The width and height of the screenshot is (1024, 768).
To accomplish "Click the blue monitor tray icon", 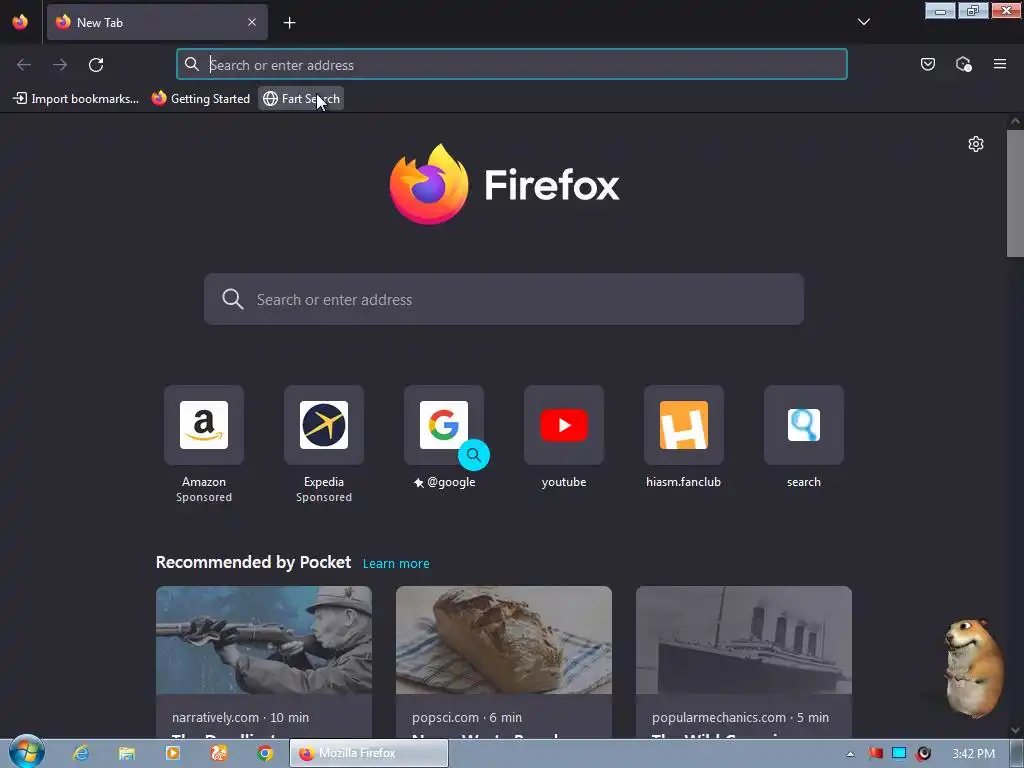I will (899, 753).
